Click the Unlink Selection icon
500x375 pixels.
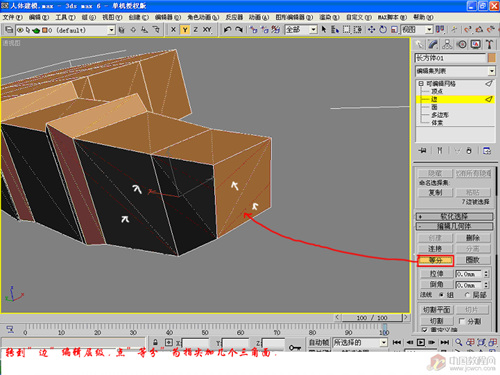[x=265, y=30]
